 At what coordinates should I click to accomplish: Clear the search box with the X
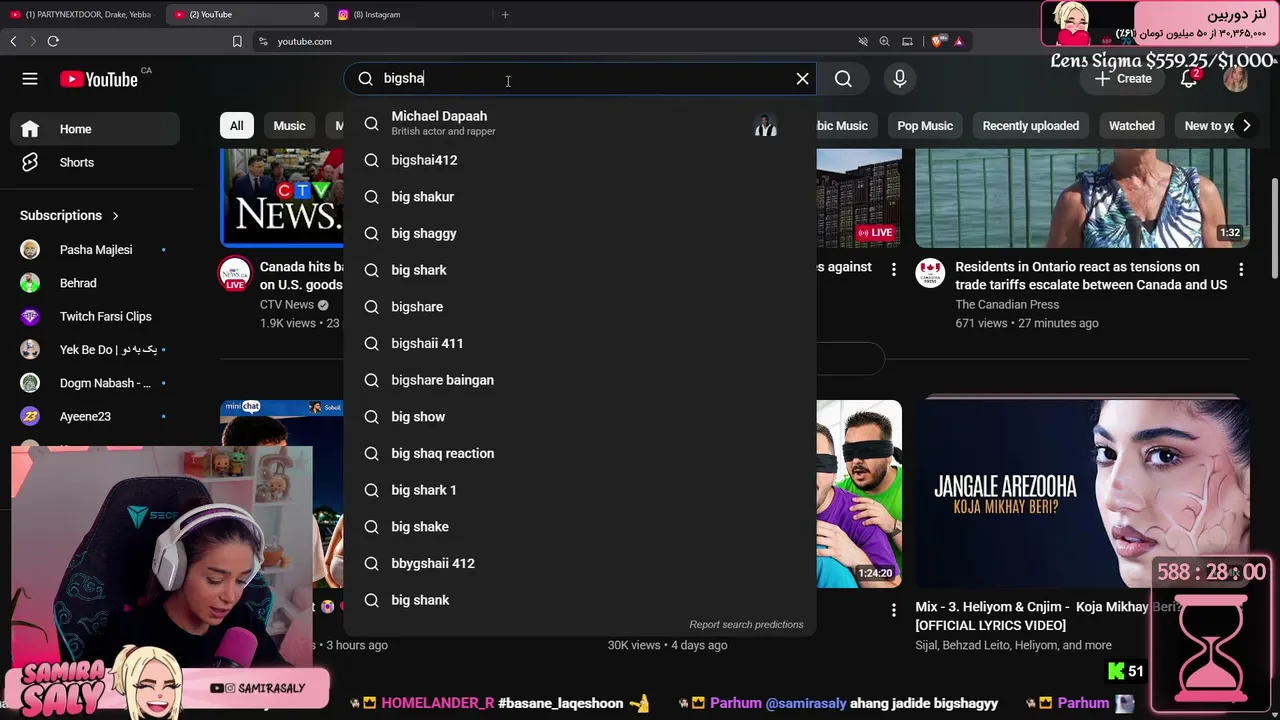point(802,79)
